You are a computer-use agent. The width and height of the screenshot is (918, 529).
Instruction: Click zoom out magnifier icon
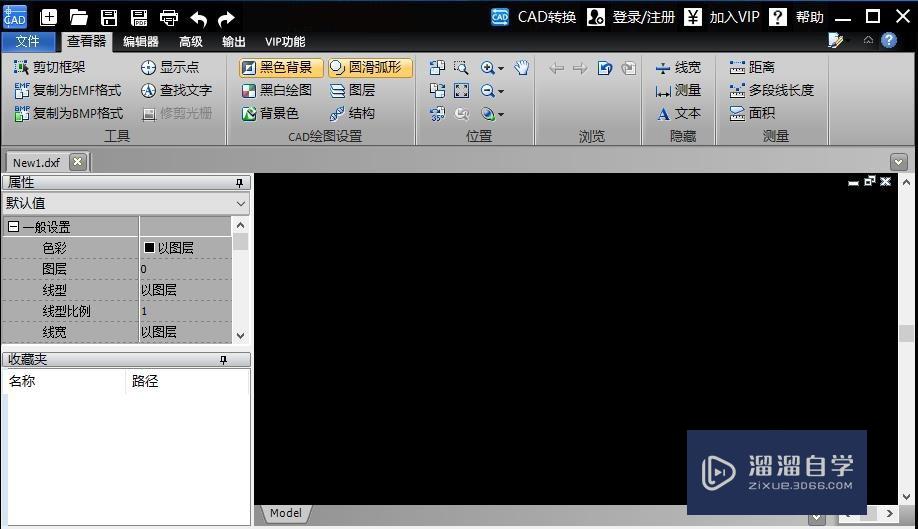pos(487,90)
